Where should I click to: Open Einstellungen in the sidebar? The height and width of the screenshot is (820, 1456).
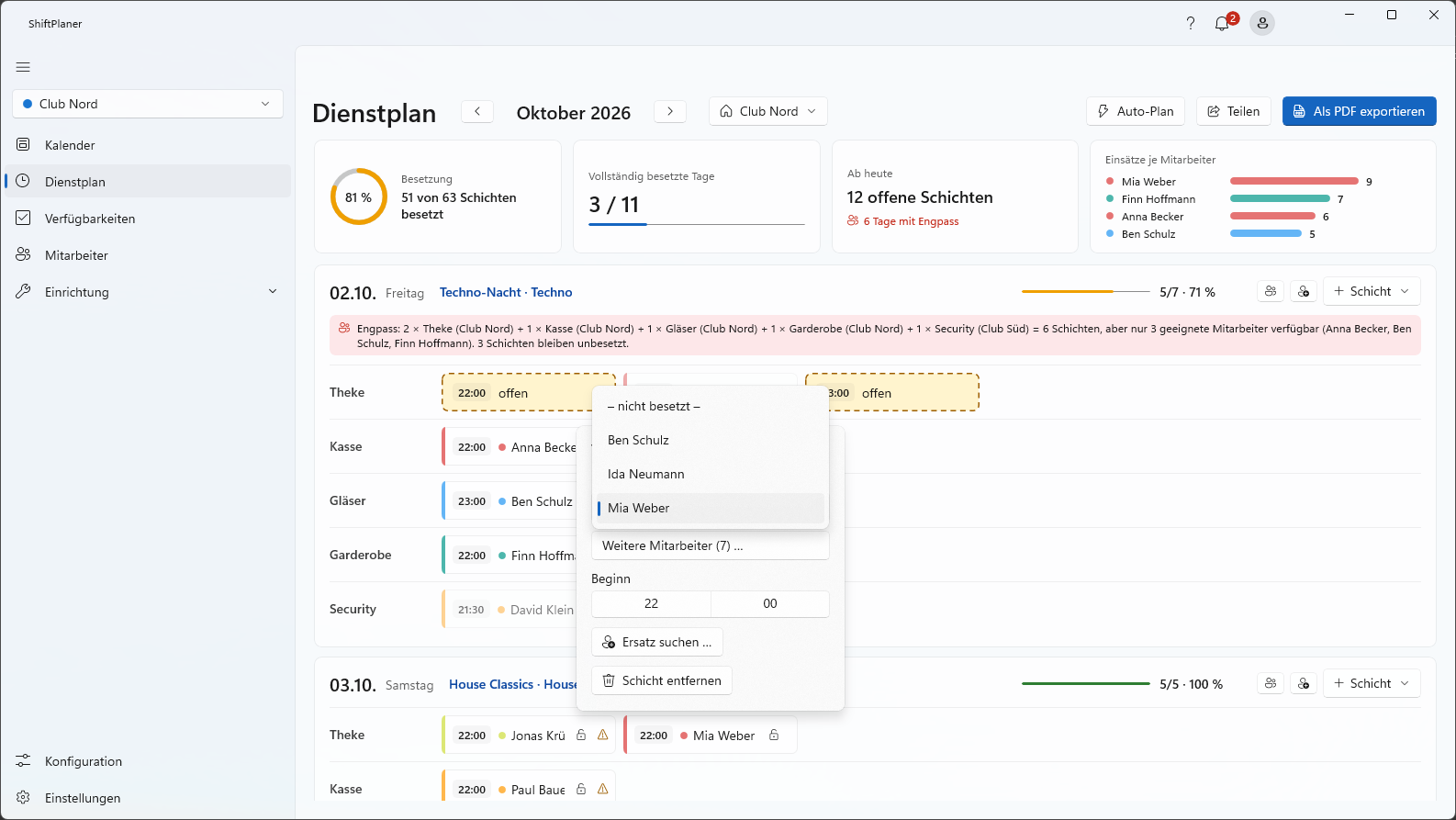click(147, 798)
